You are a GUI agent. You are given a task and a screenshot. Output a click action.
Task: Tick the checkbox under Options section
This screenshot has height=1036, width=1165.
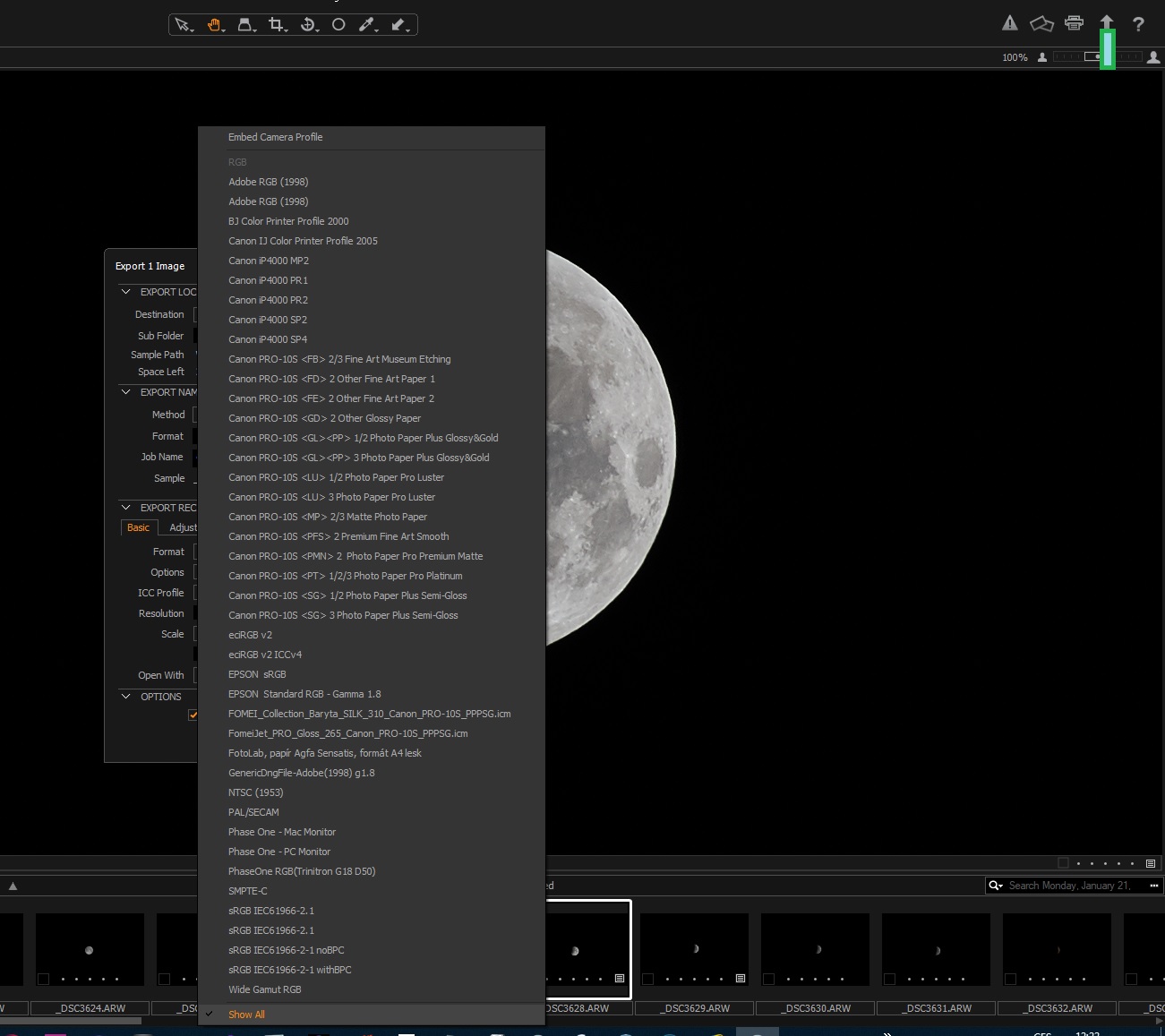(193, 715)
